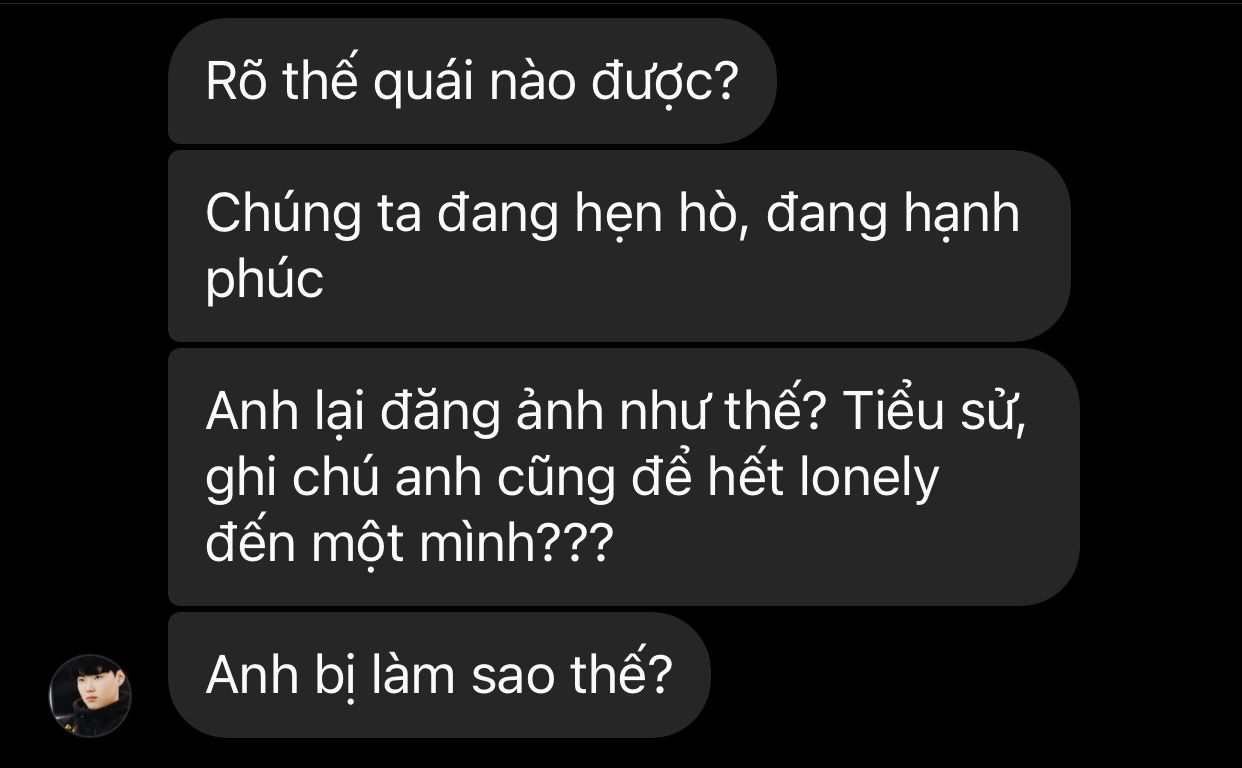Click 'Chúng ta' at the second bubble start
Image resolution: width=1242 pixels, height=768 pixels.
pyautogui.click(x=314, y=215)
